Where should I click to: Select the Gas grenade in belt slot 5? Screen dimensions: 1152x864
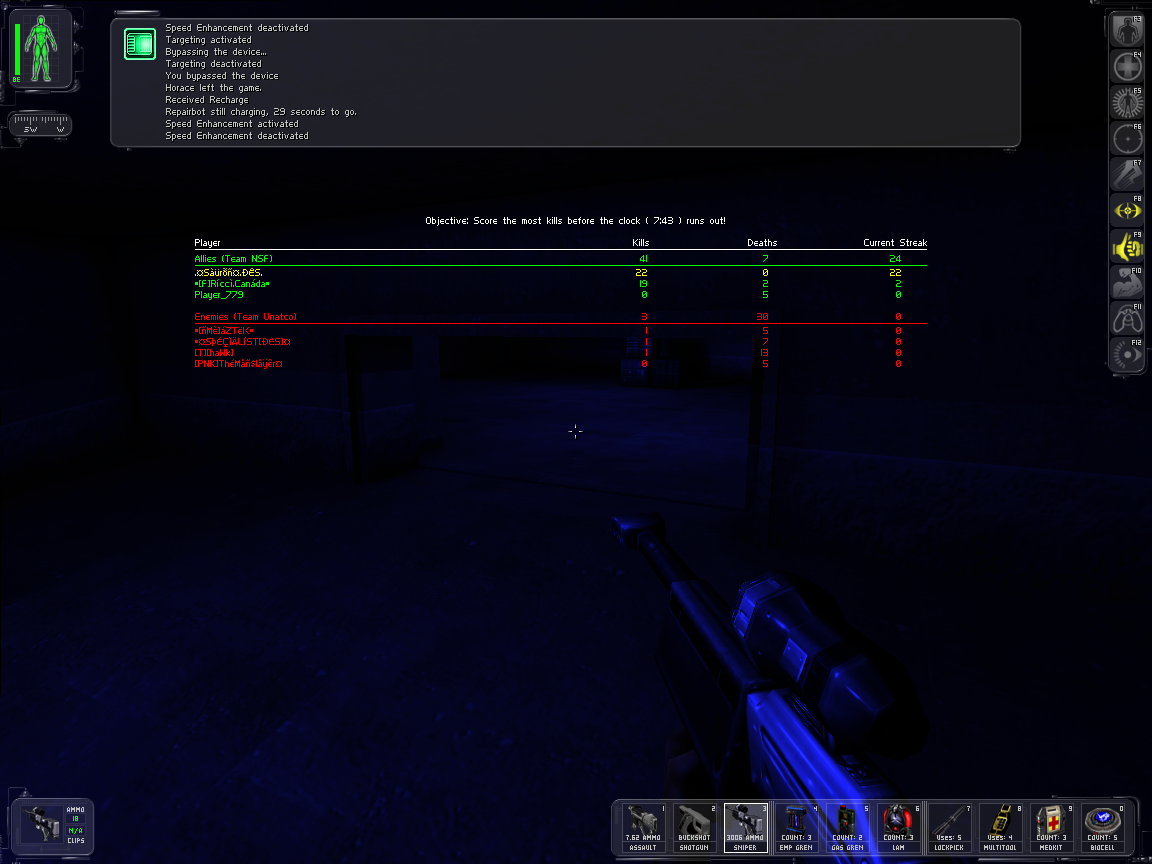point(847,827)
